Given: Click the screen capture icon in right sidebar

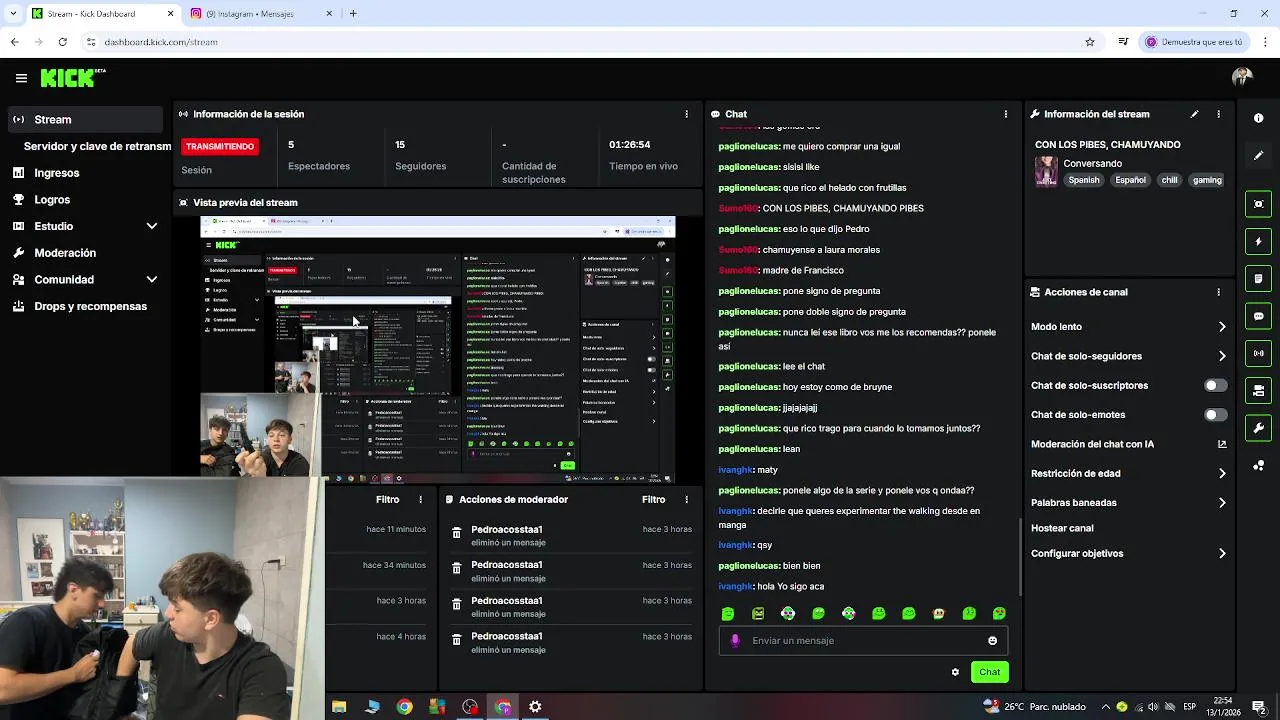Looking at the screenshot, I should click(1258, 204).
